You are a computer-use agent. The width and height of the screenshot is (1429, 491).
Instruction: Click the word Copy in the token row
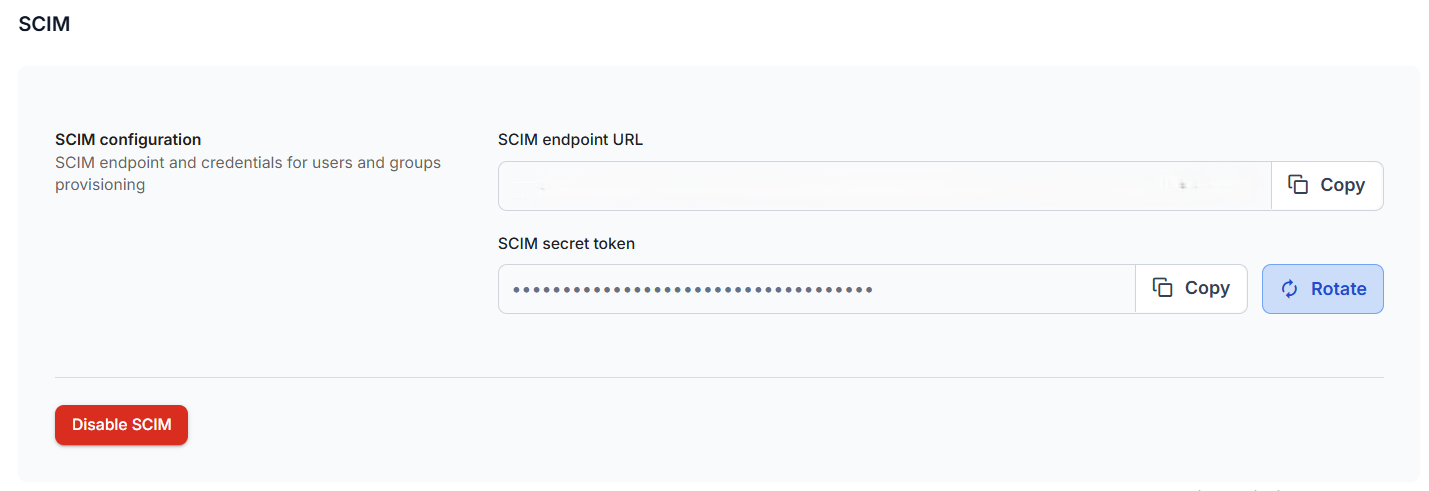pyautogui.click(x=1207, y=289)
